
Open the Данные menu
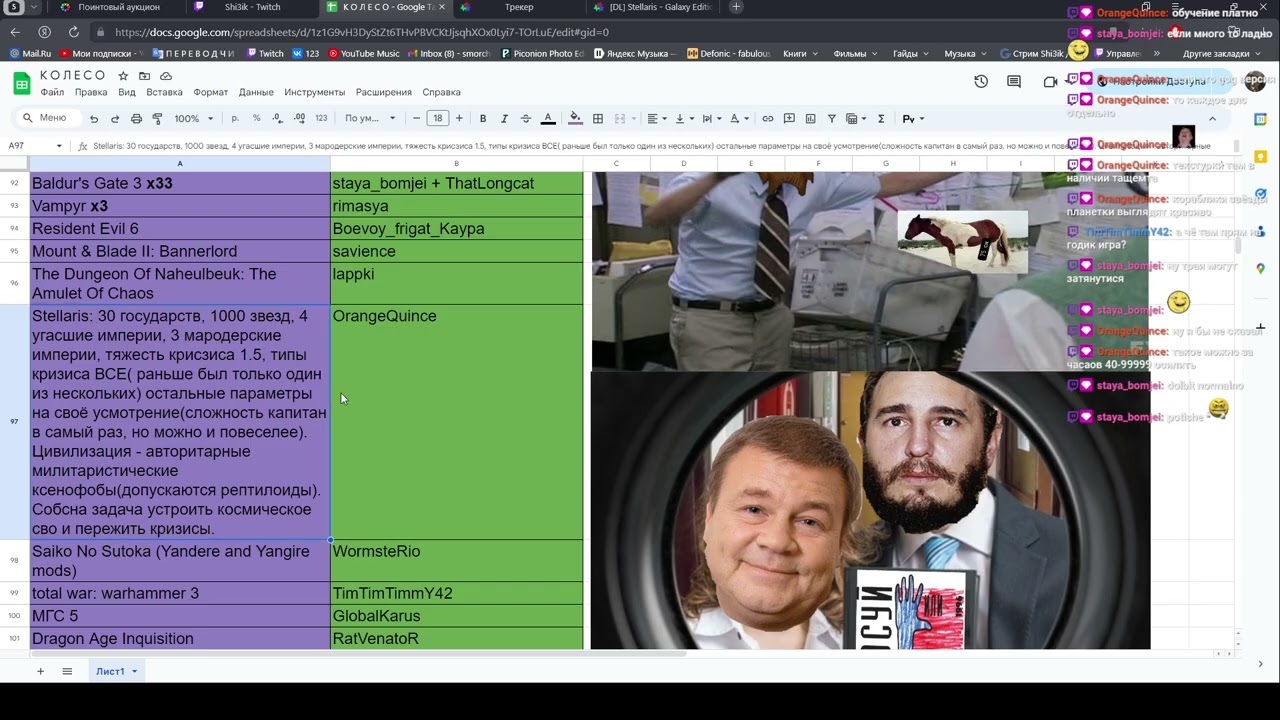[x=256, y=92]
